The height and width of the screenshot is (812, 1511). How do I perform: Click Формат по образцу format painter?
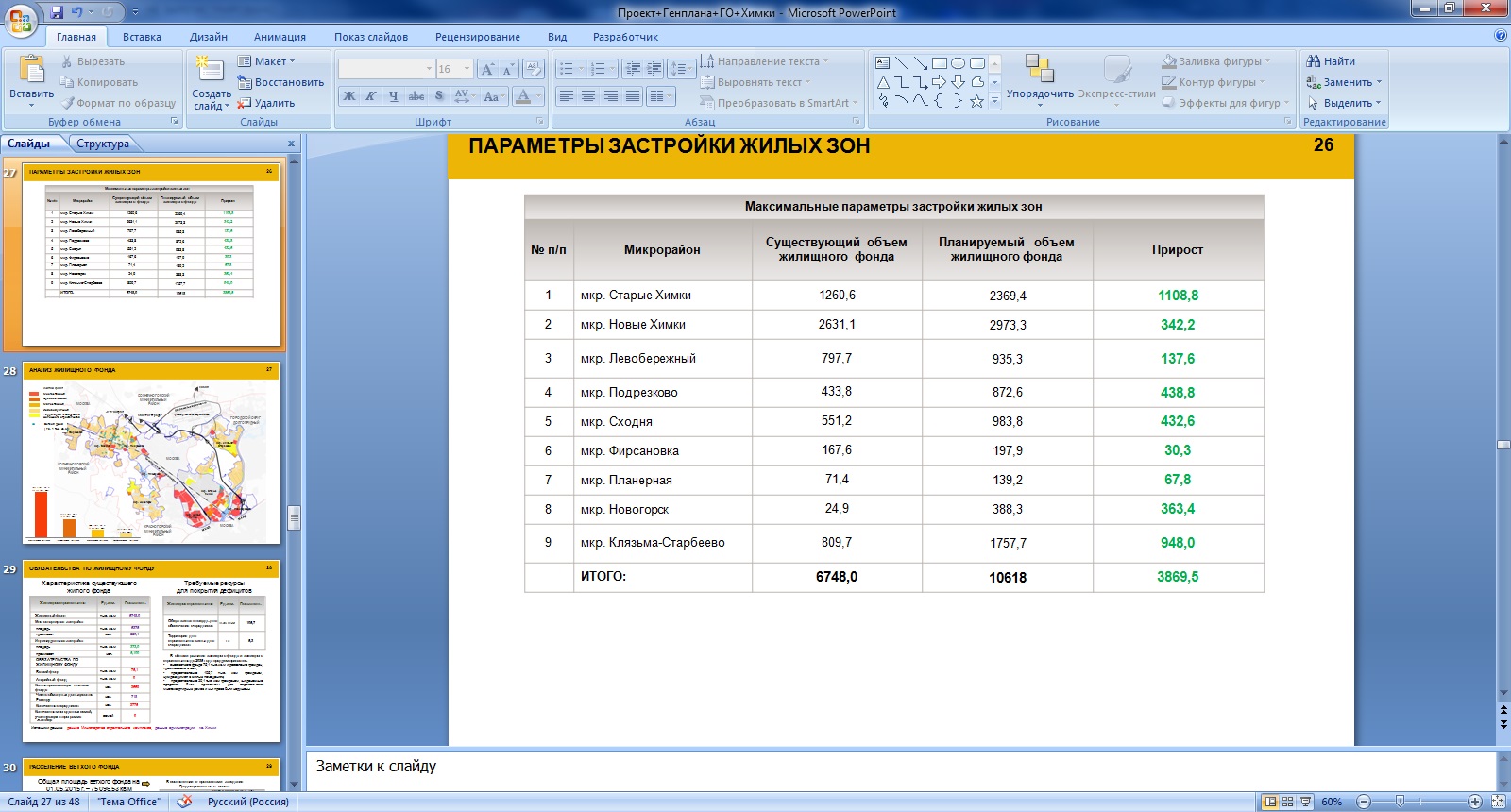coord(119,103)
